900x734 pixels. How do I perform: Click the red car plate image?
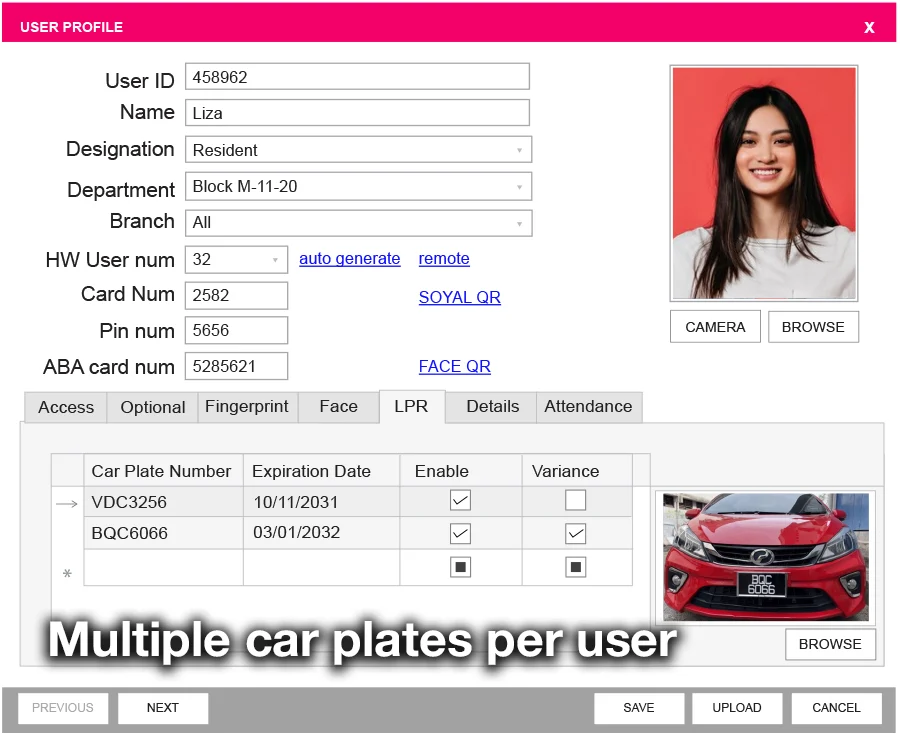765,557
